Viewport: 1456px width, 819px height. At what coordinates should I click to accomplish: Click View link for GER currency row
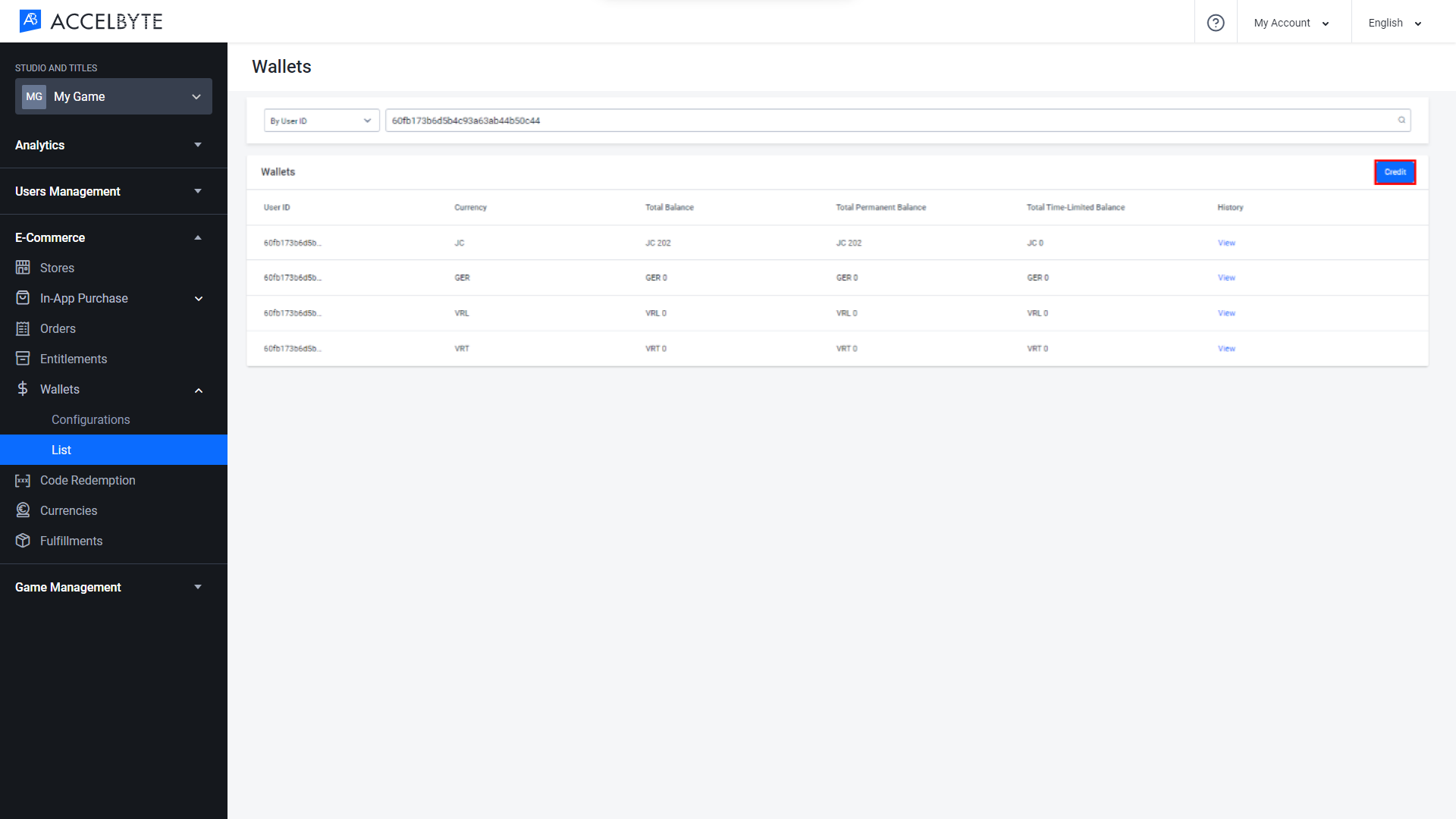[x=1226, y=278]
